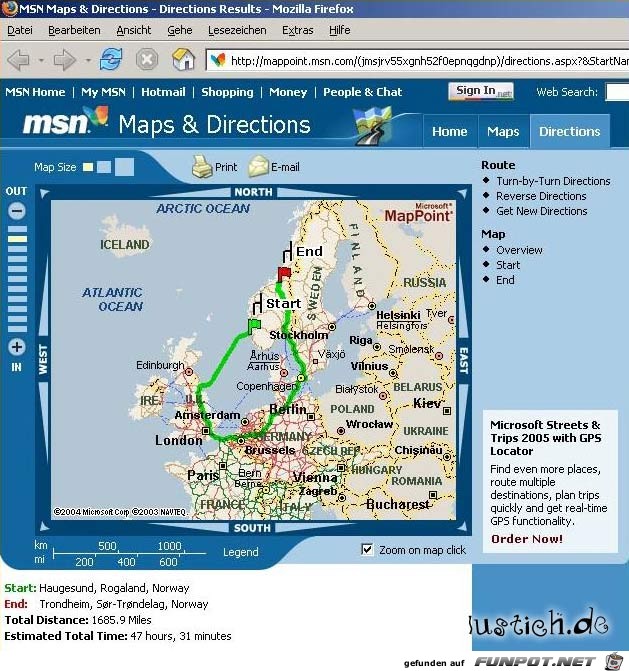Screen dimensions: 629x671
Task: Go to the browser Home page icon
Action: pos(184,59)
